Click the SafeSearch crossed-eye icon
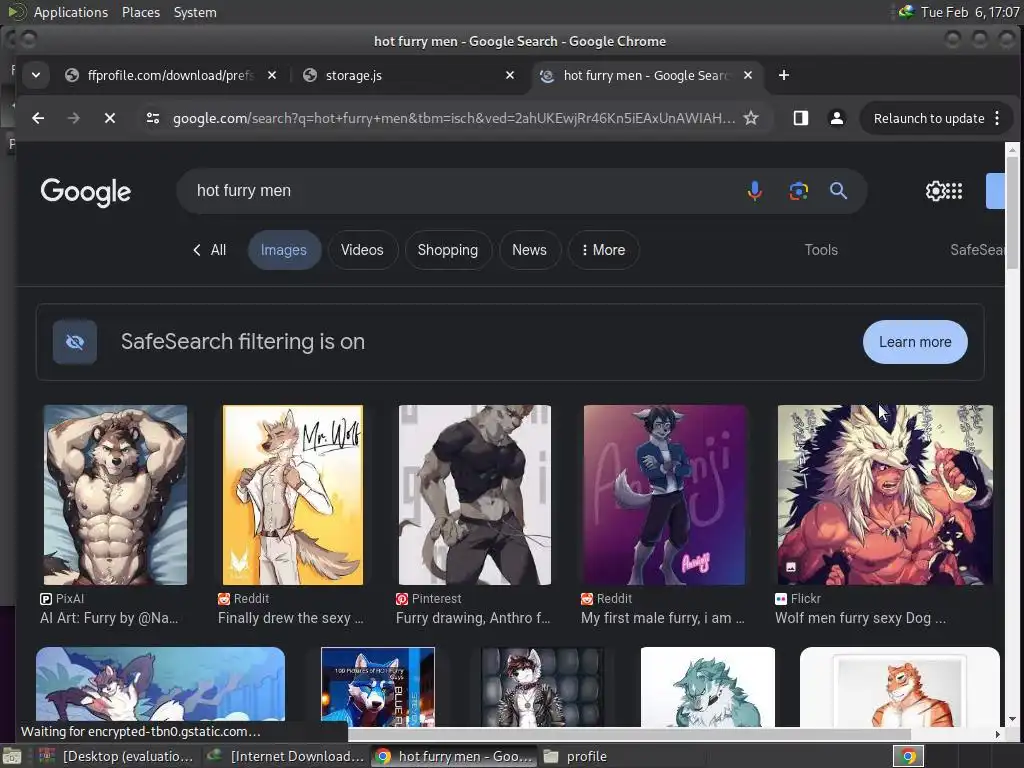 pos(75,342)
